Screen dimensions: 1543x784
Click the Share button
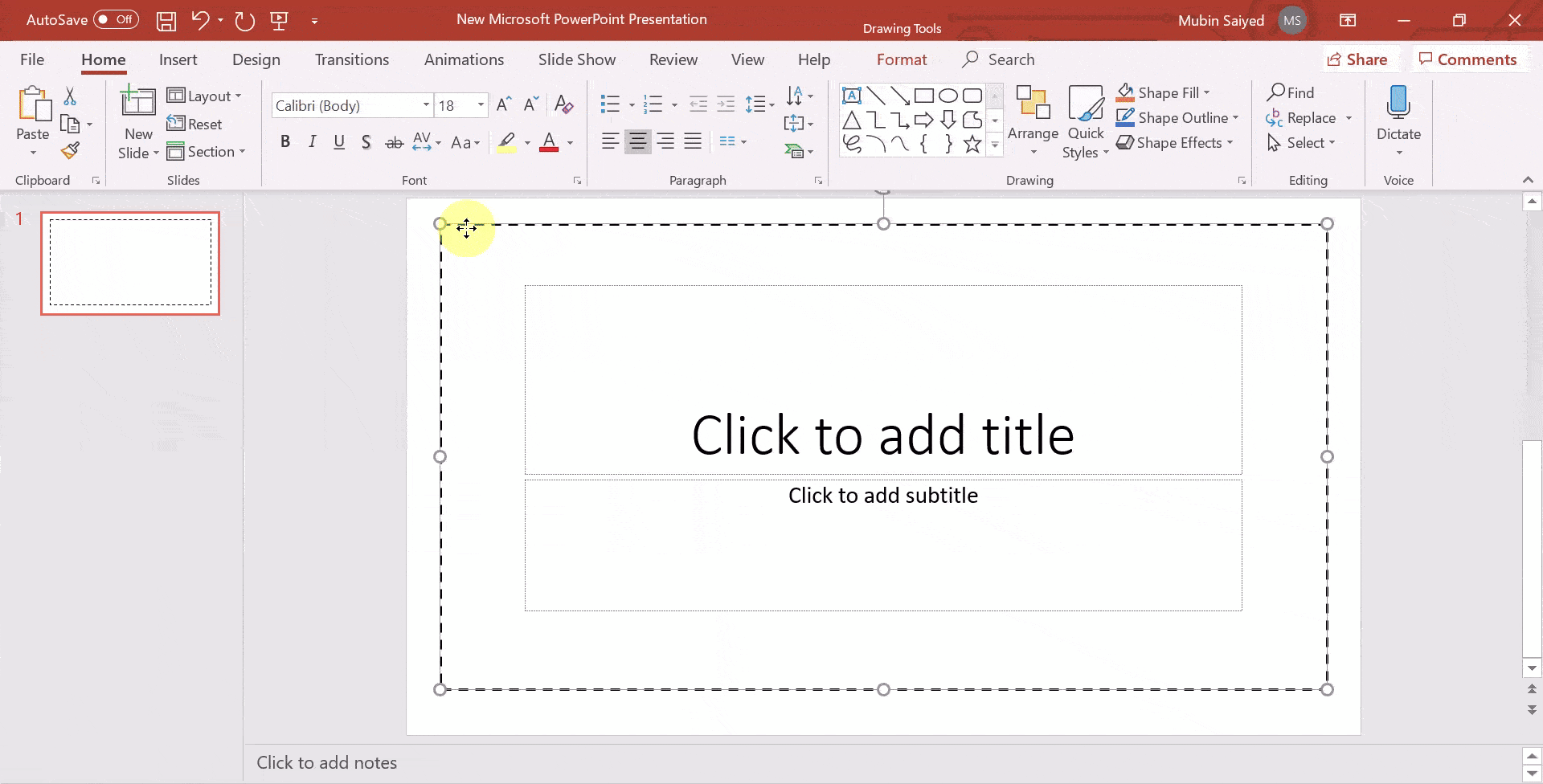point(1359,59)
